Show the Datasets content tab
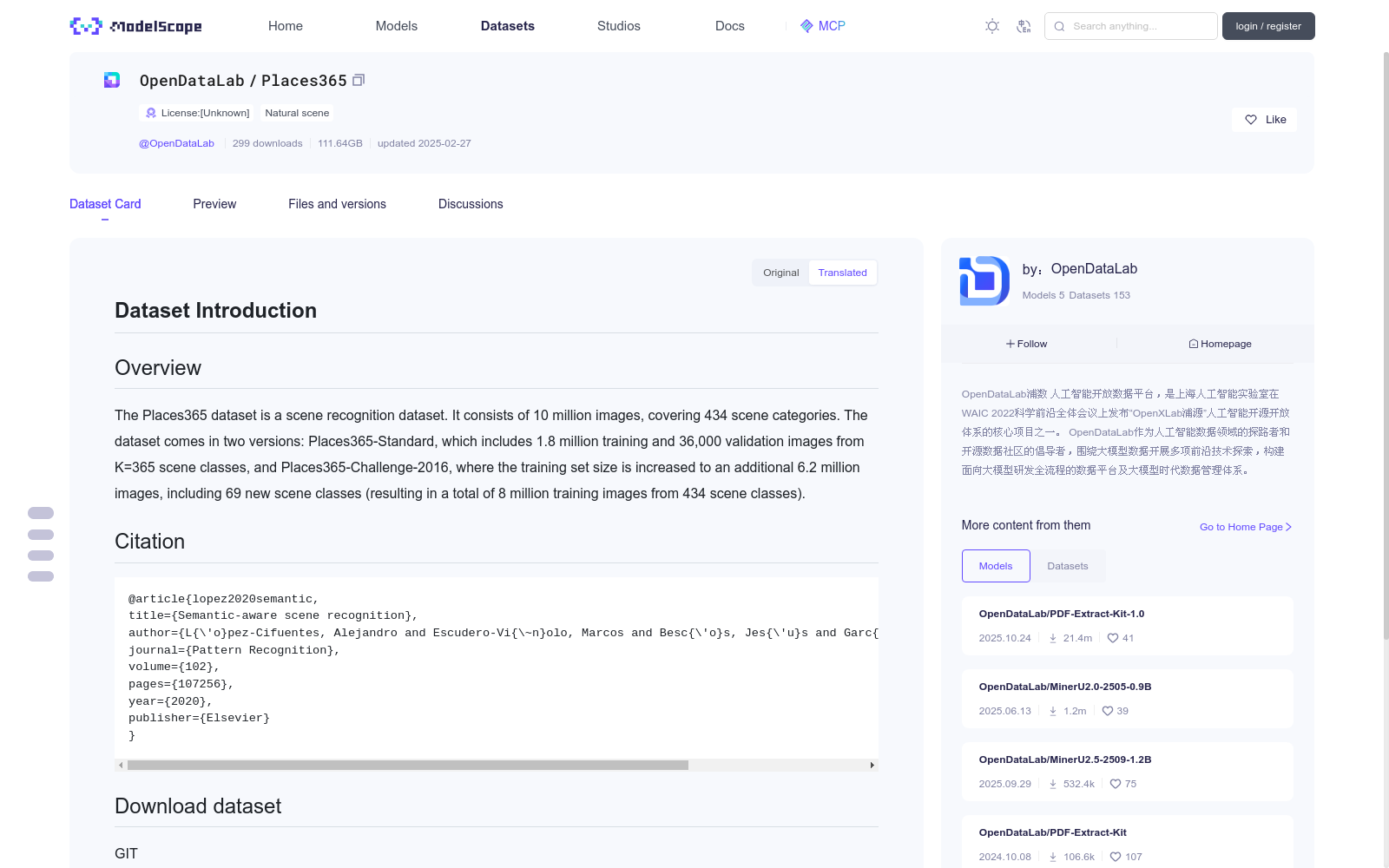This screenshot has height=868, width=1389. pyautogui.click(x=1067, y=566)
